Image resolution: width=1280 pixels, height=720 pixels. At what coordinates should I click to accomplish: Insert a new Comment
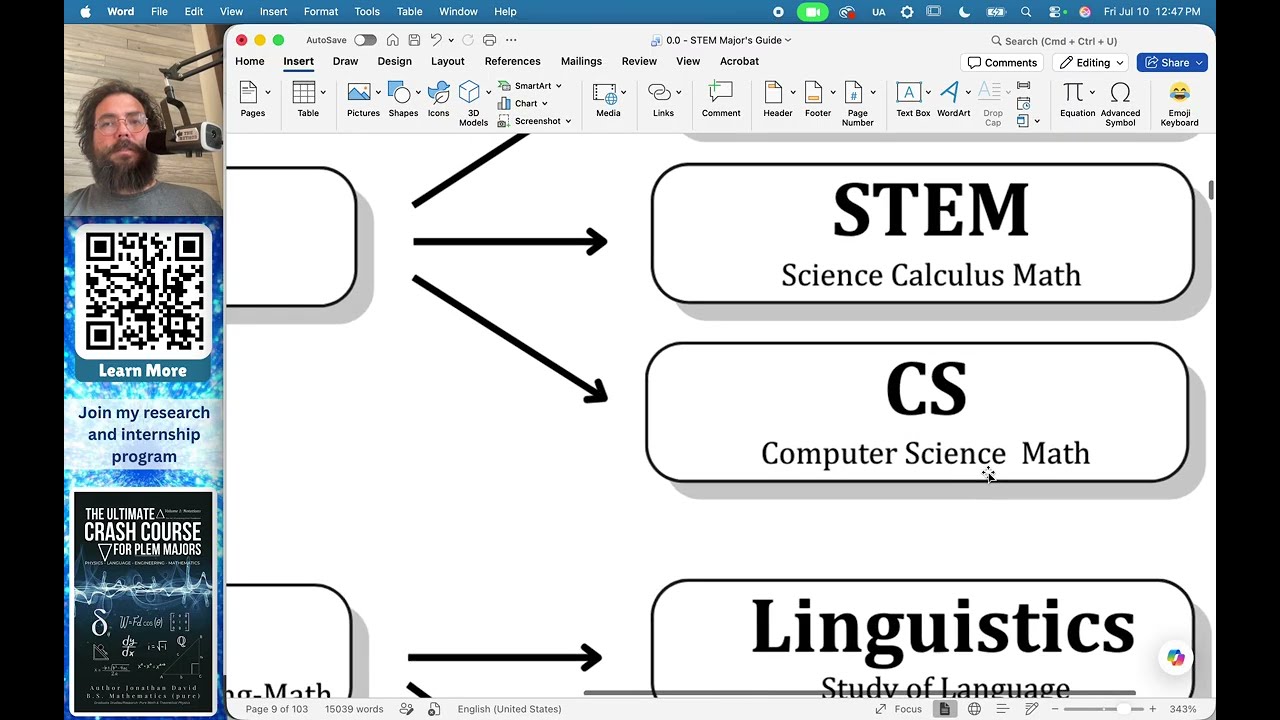[x=721, y=100]
